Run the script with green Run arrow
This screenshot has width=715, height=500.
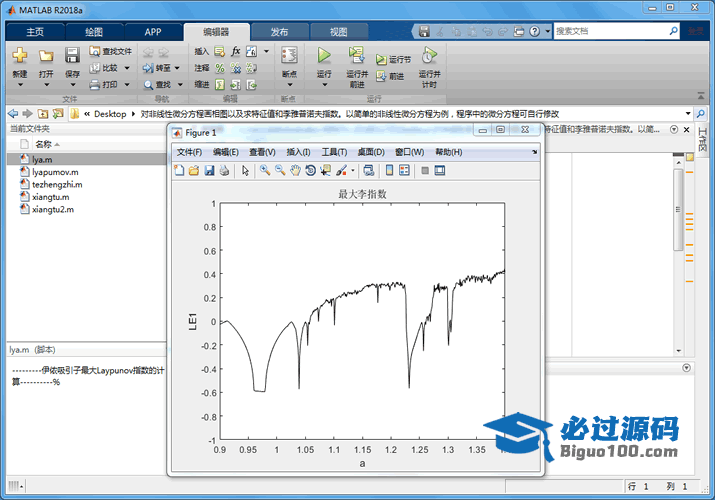tap(324, 55)
